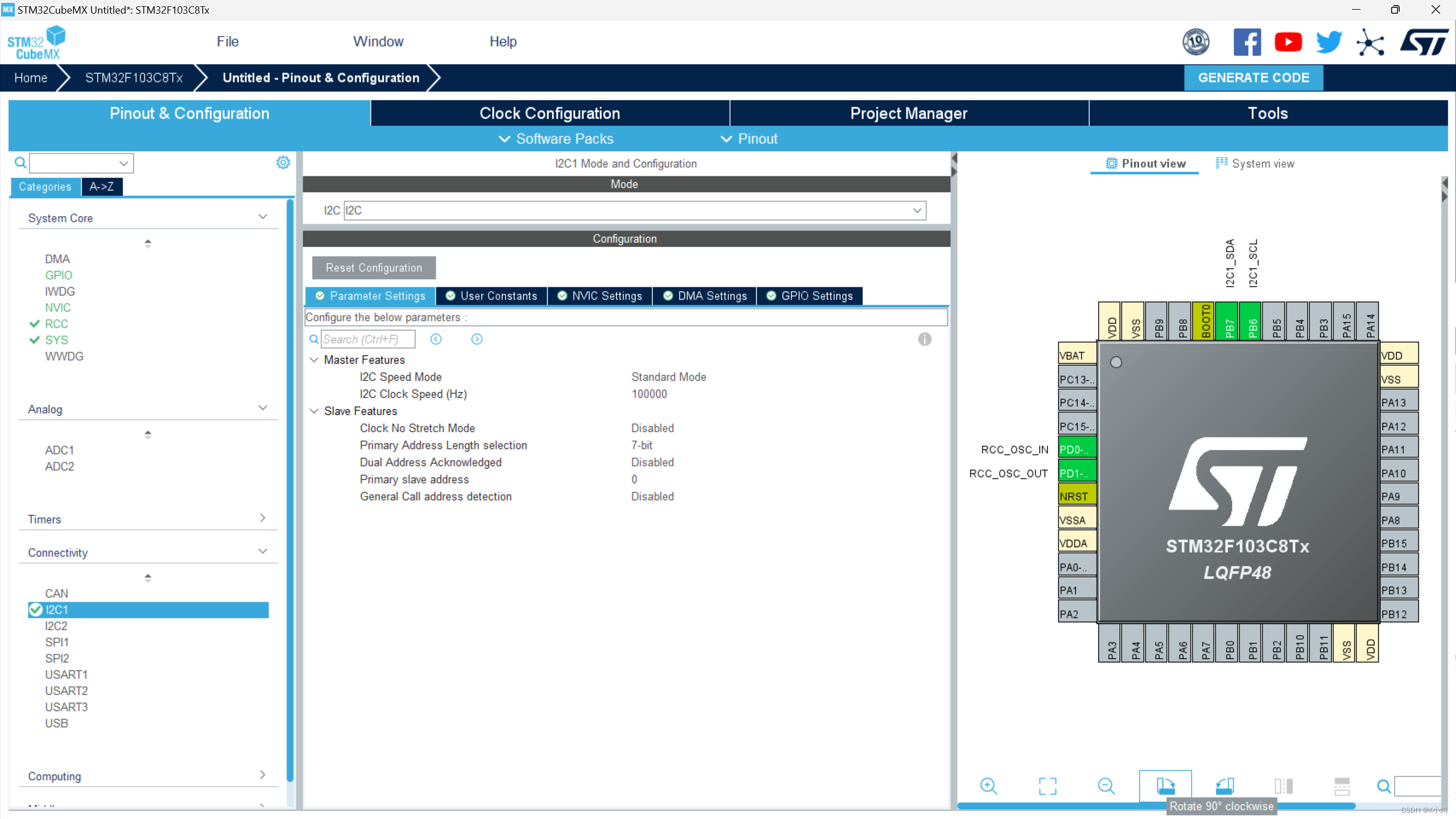Open the ST YouTube channel icon
The image size is (1456, 819).
(1288, 42)
